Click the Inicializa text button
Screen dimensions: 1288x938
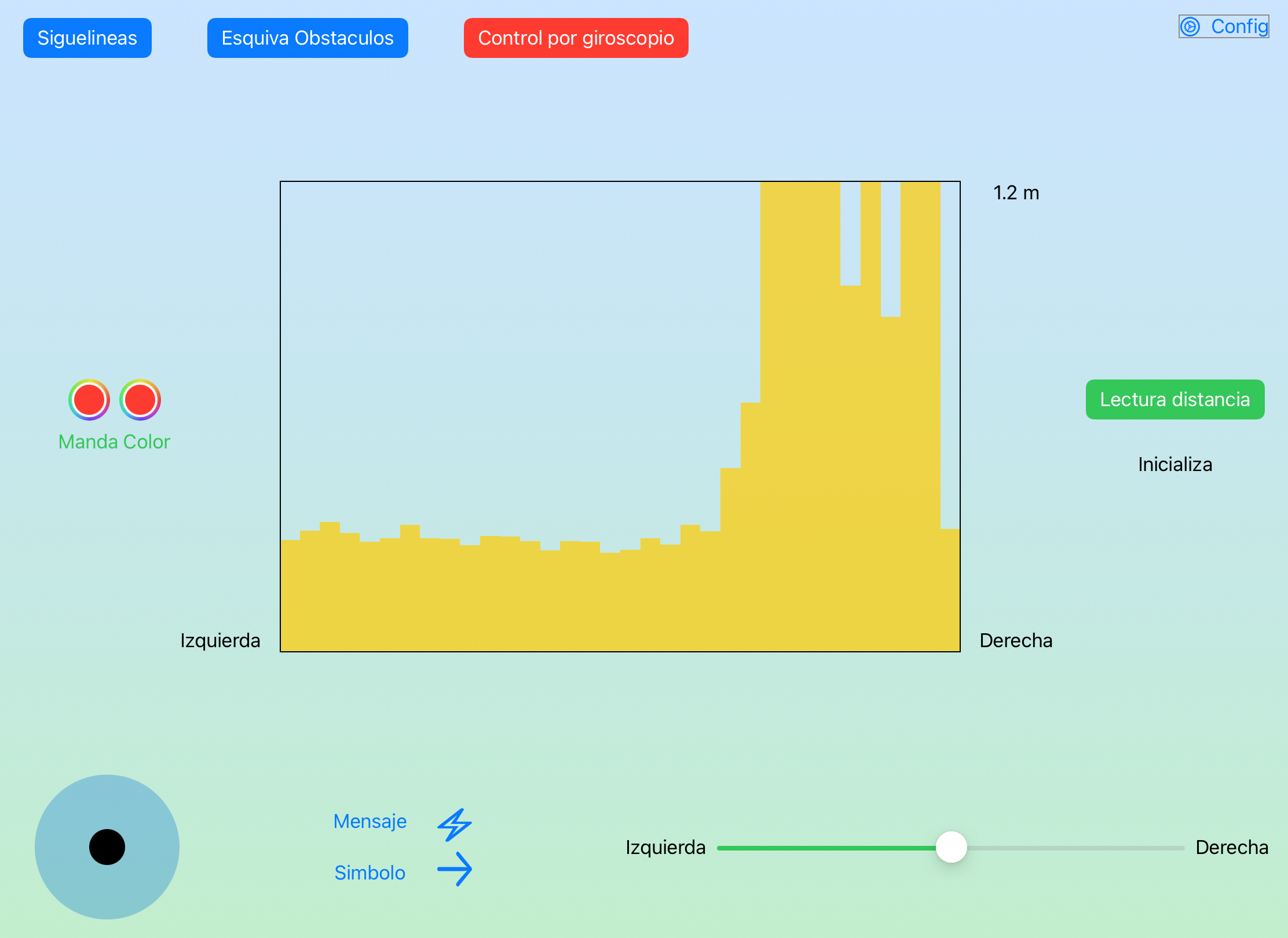(x=1174, y=465)
